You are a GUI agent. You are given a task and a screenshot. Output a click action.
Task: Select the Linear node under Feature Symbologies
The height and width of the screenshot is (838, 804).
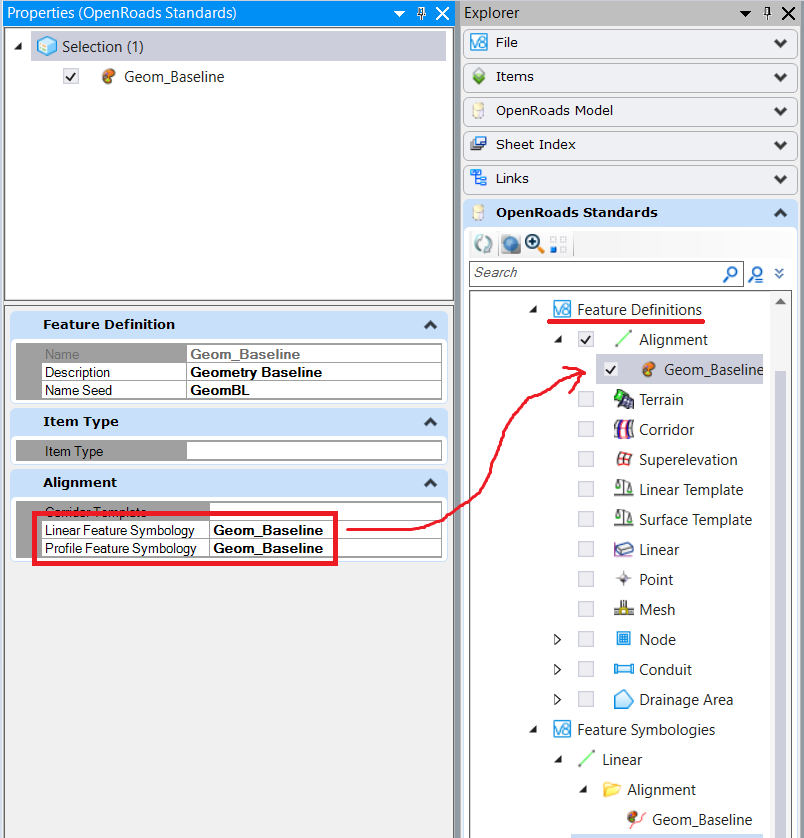pyautogui.click(x=622, y=759)
